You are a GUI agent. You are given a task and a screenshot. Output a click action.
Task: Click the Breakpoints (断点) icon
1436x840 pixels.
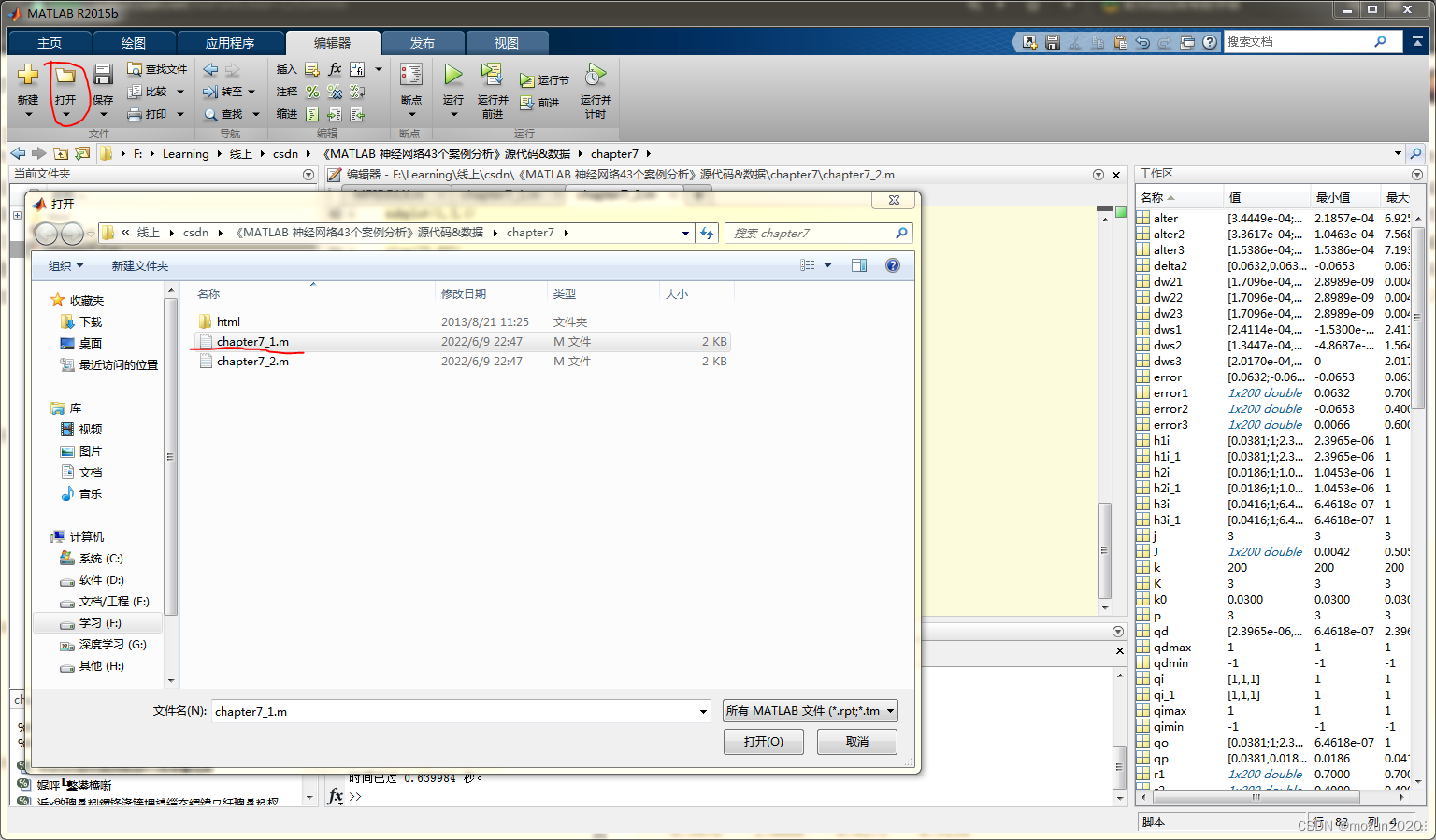point(411,75)
